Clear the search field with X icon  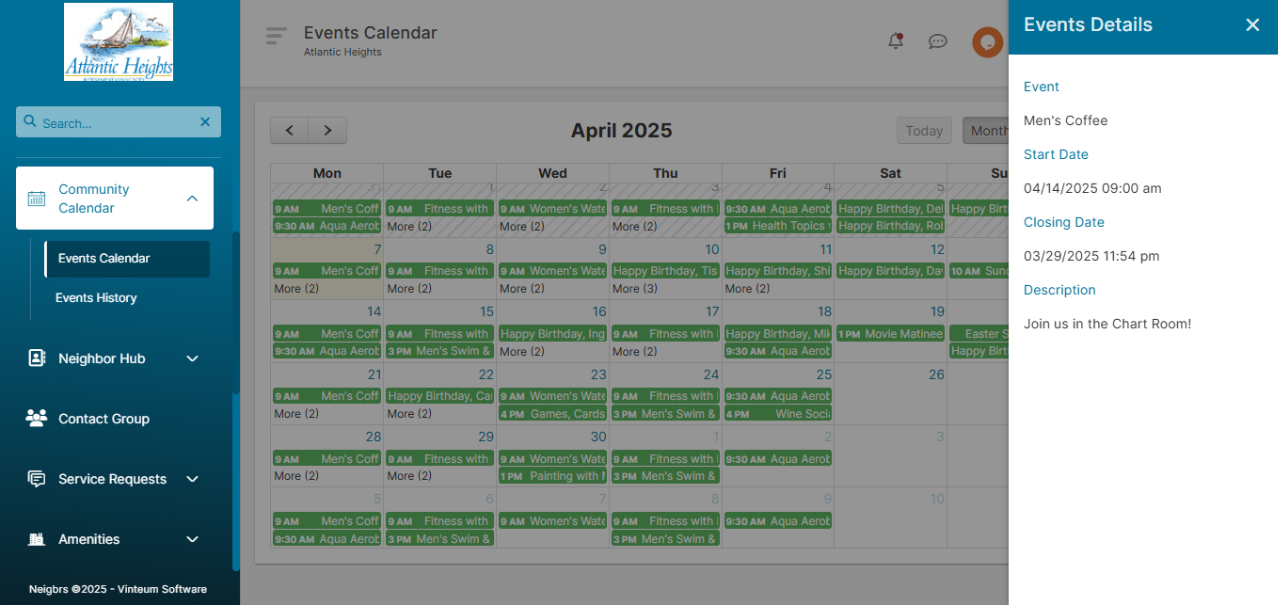pos(205,122)
